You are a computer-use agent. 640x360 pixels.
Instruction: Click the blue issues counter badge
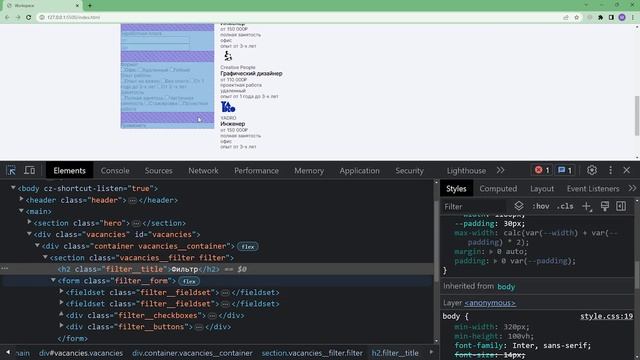(x=565, y=170)
